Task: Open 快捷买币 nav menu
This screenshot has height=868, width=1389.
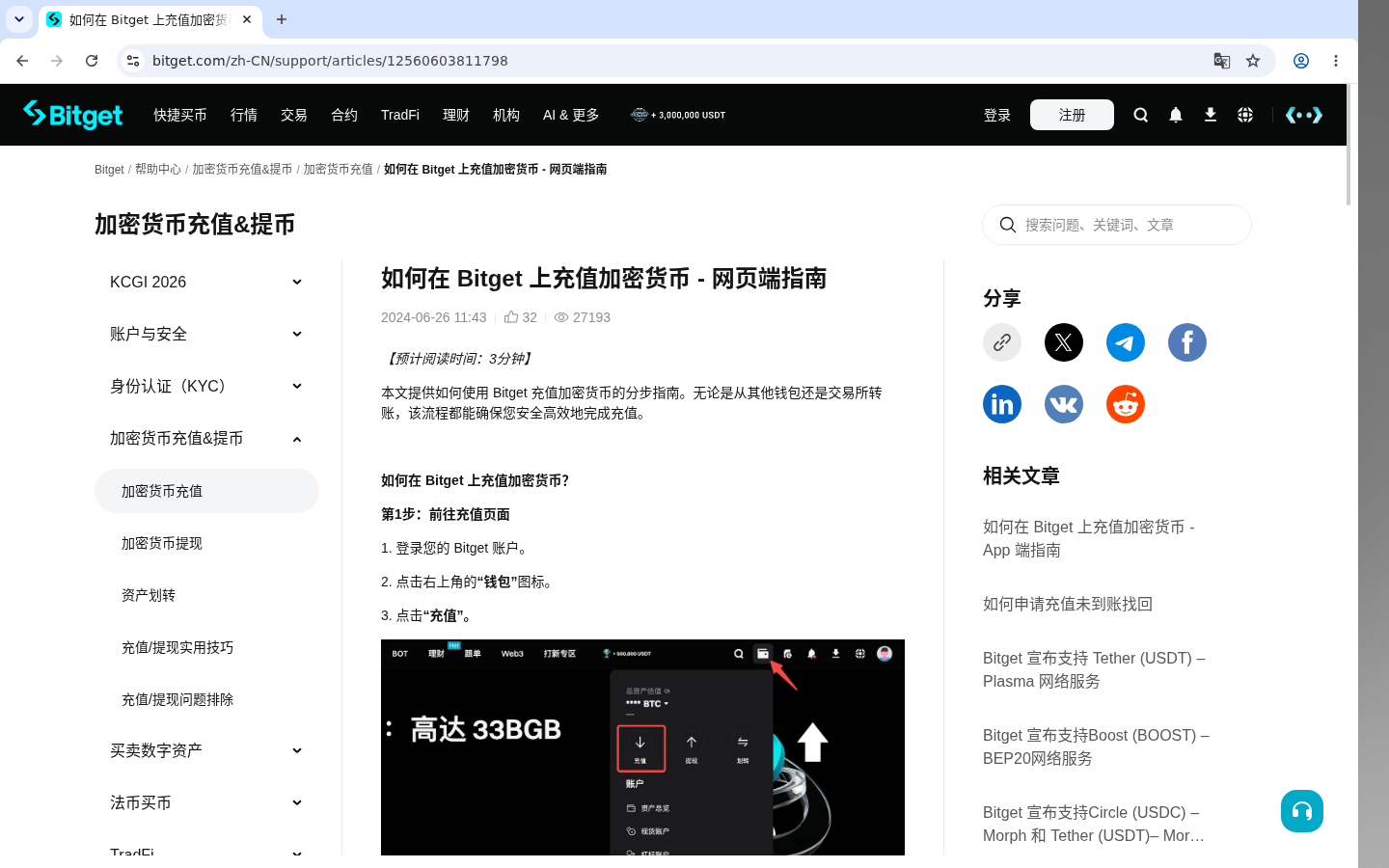Action: [x=180, y=115]
